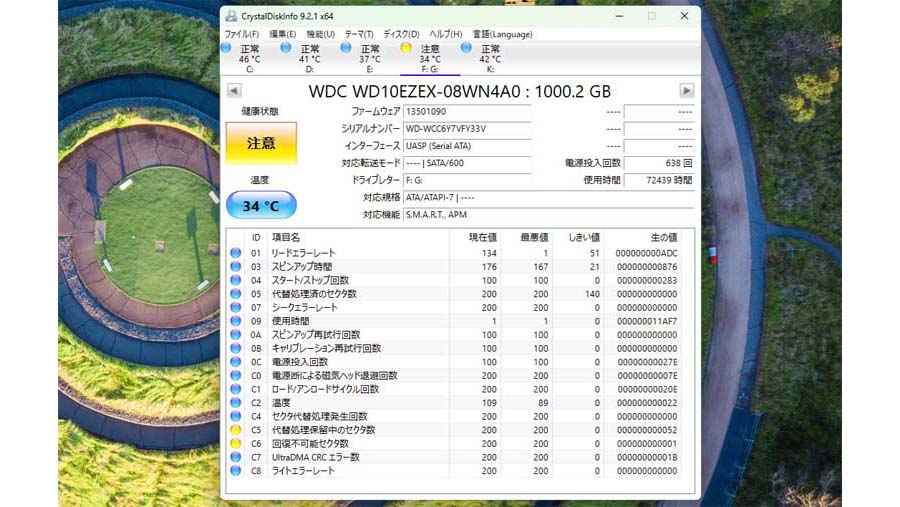Click status icon of row 0A スピンアップ再試行回数
The height and width of the screenshot is (507, 900).
point(235,335)
